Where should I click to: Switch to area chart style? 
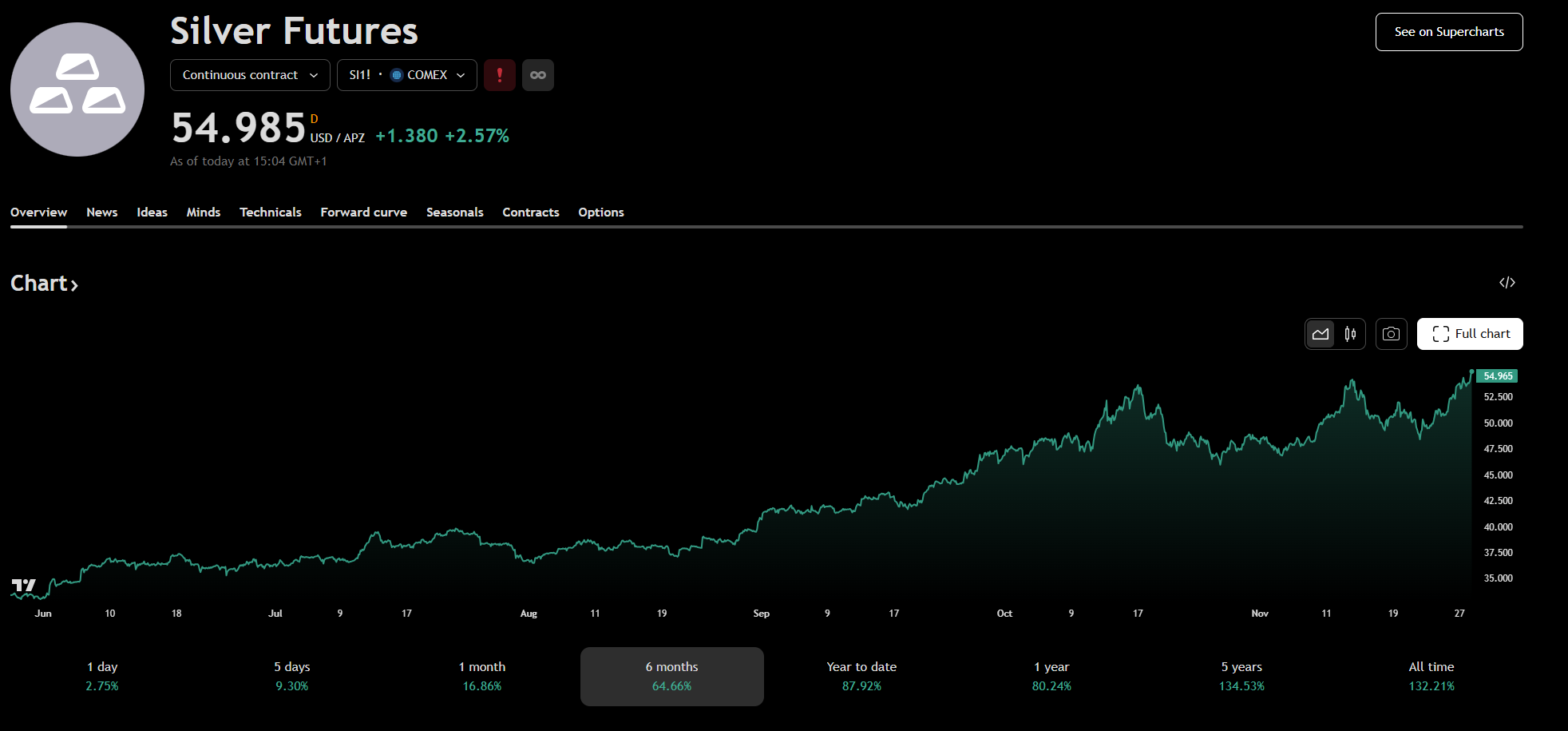click(1321, 334)
